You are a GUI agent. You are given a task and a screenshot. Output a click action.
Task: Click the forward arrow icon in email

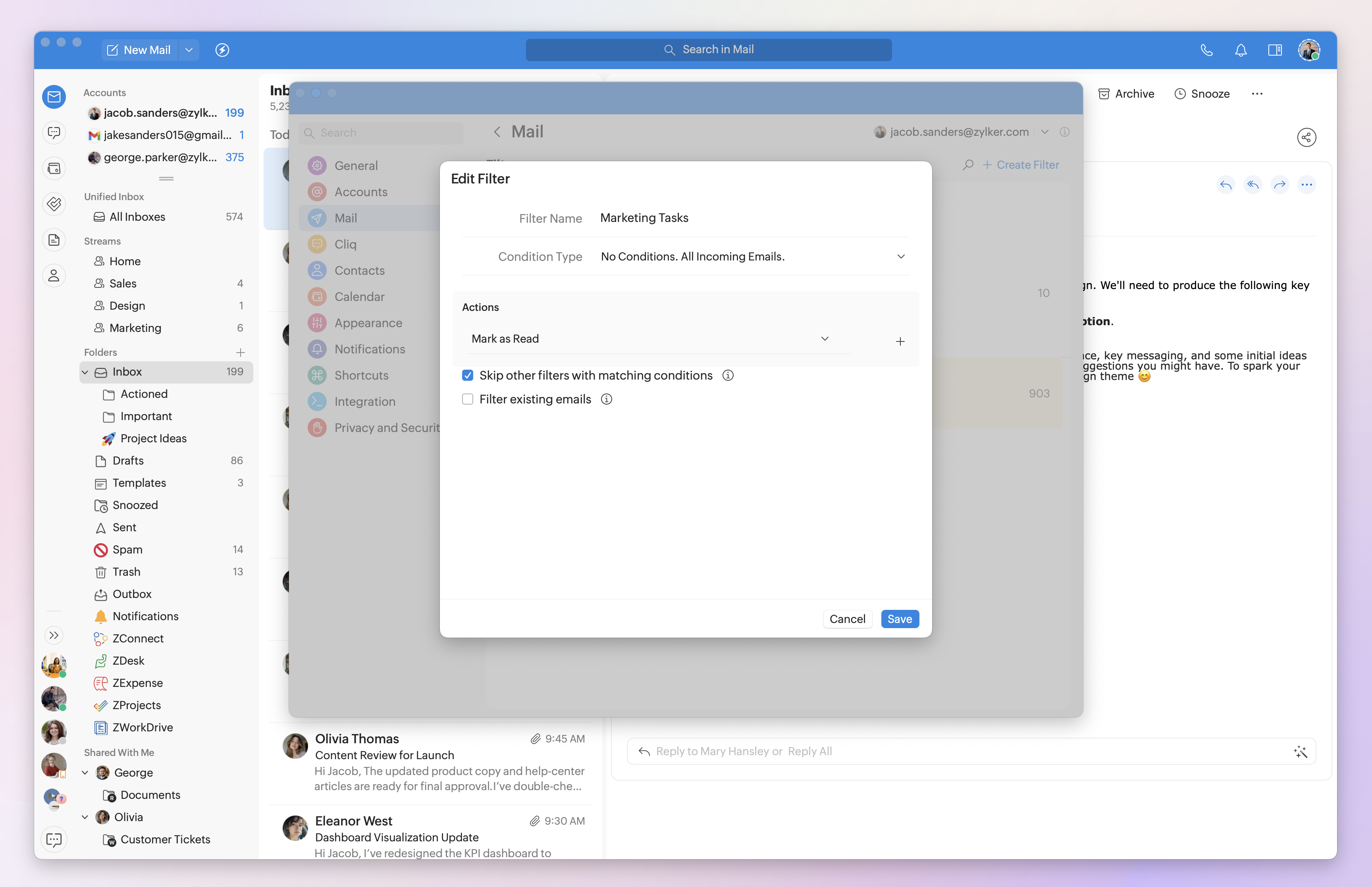(x=1280, y=185)
